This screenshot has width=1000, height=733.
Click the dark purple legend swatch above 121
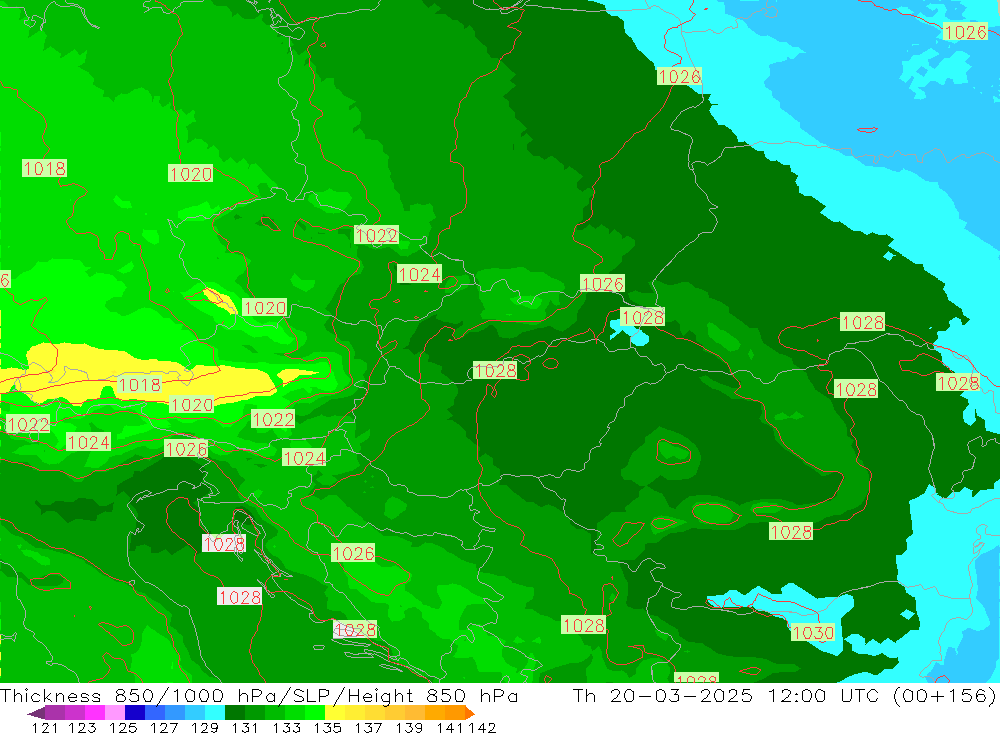coord(54,713)
